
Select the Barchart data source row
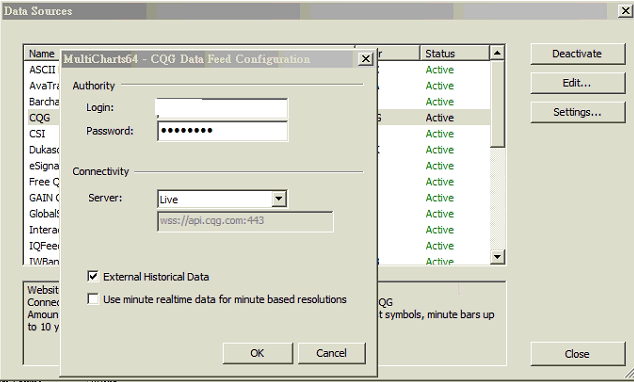pos(44,101)
